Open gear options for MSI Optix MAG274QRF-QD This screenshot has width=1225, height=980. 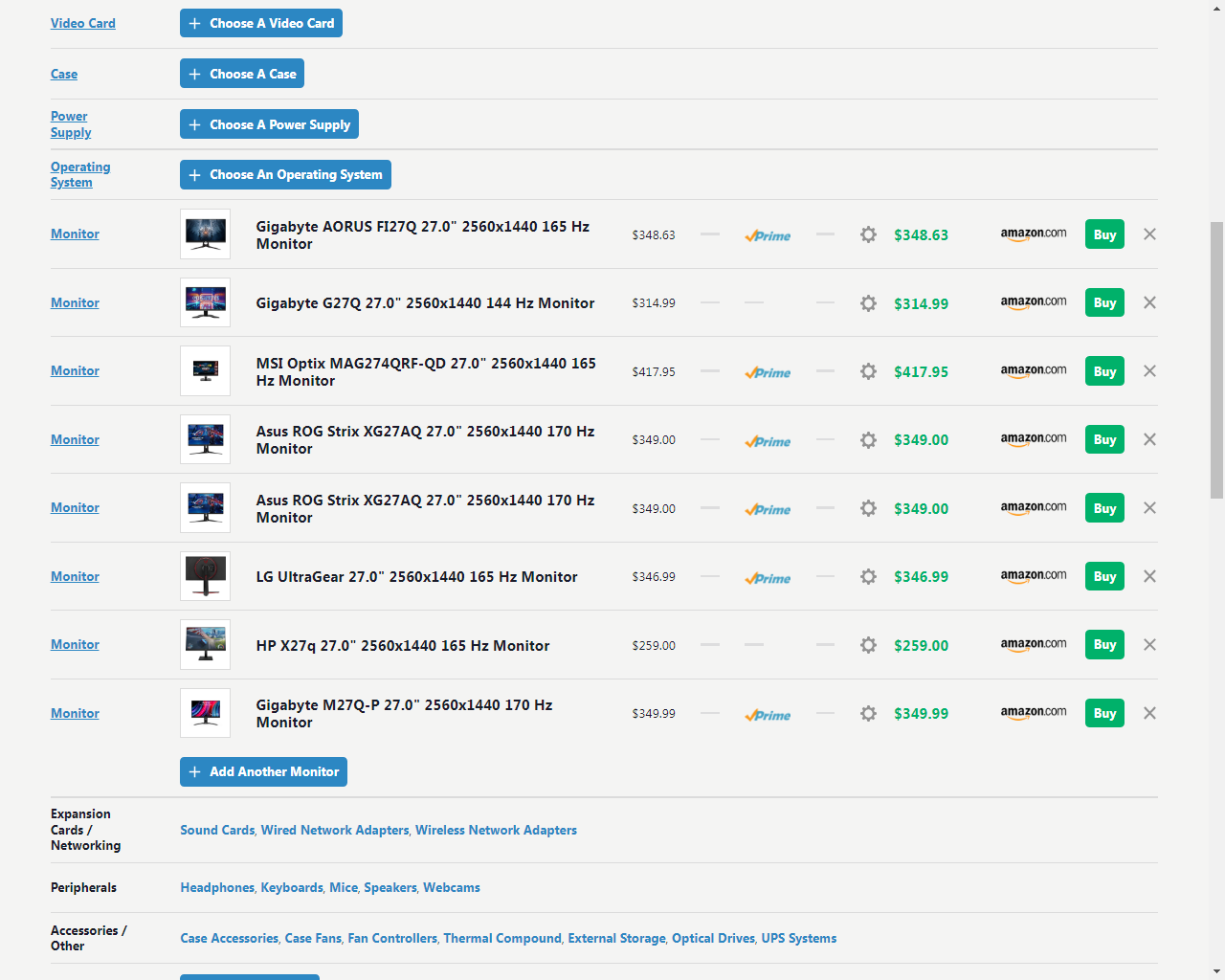point(868,371)
